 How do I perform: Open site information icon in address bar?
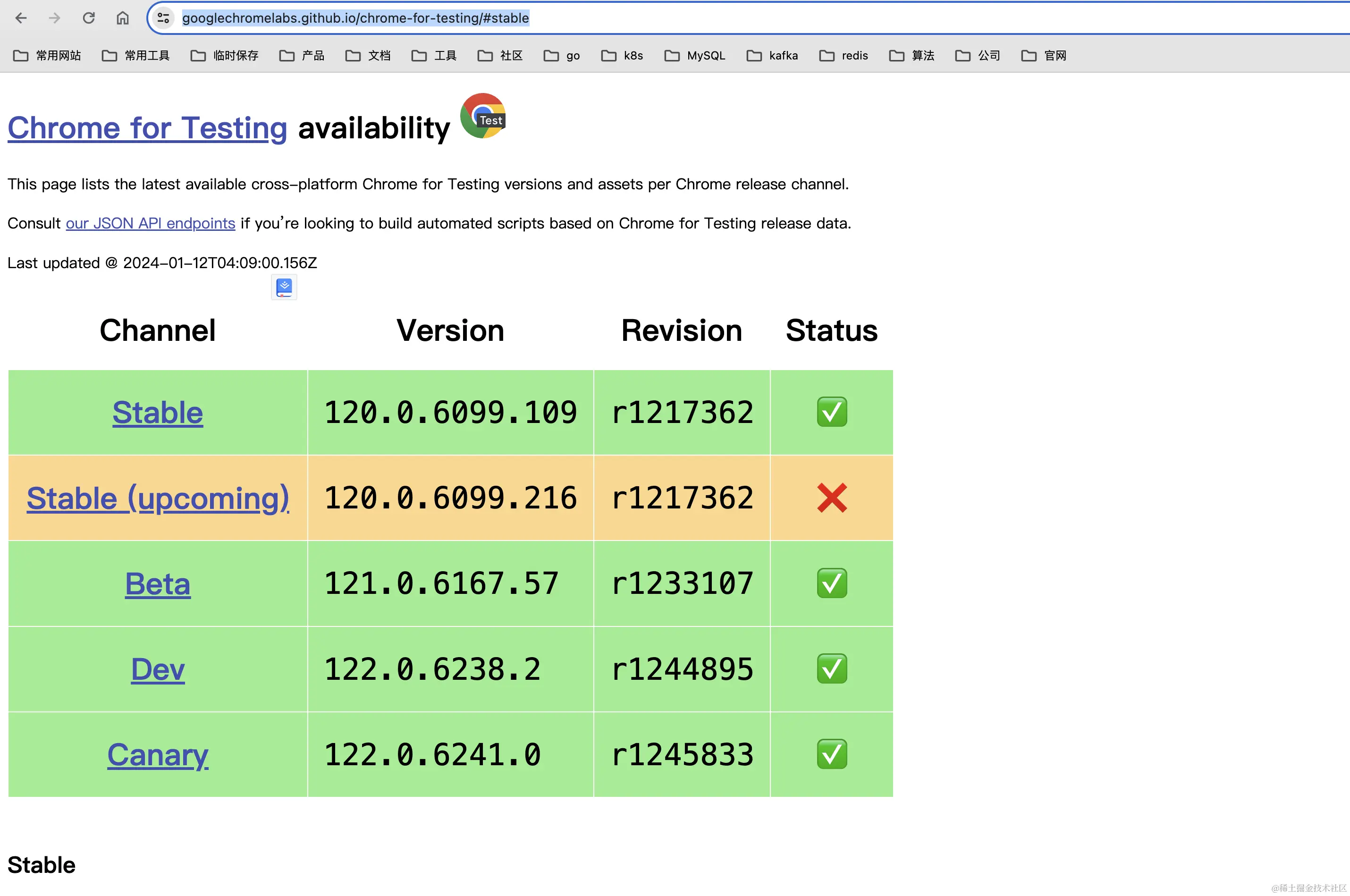(x=163, y=18)
